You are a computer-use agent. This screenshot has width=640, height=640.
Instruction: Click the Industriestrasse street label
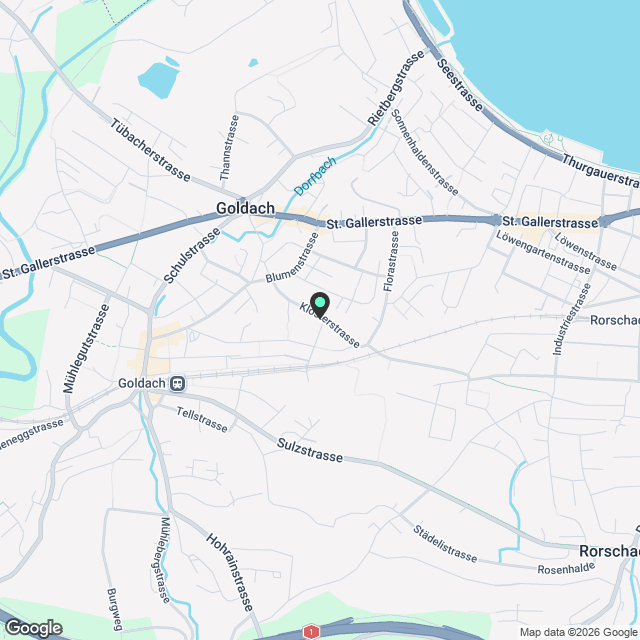pos(571,319)
